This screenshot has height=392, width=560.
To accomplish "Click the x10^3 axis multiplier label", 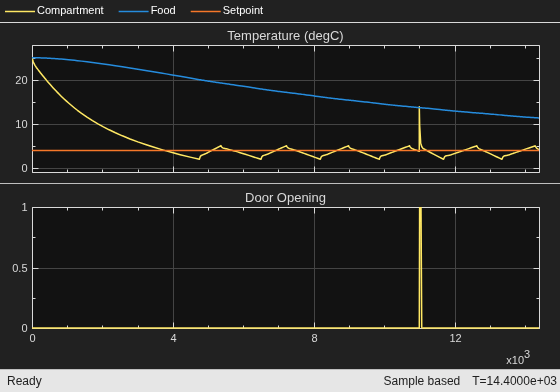I will [518, 358].
